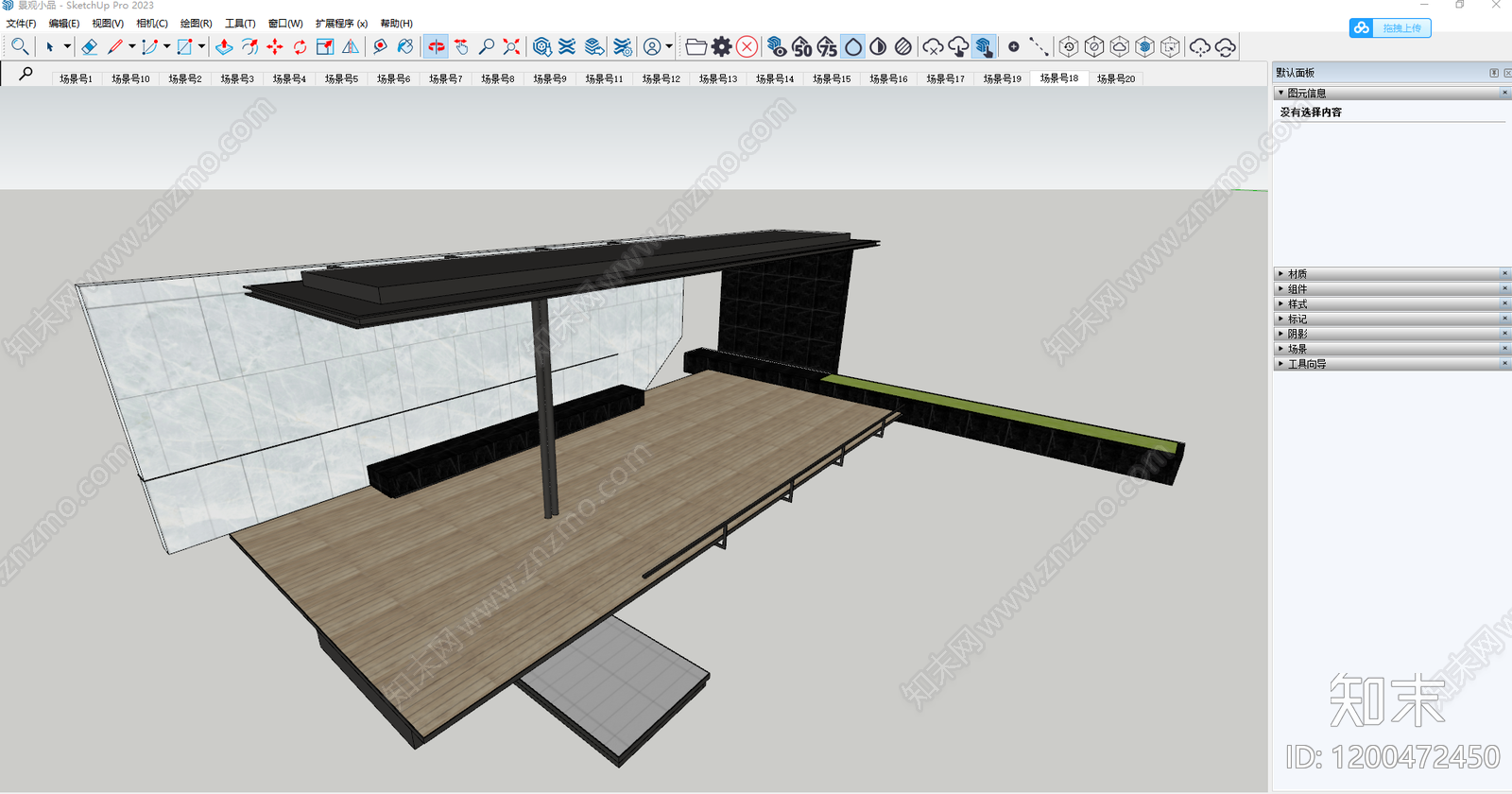Open Select tool dropdown arrow

[67, 46]
